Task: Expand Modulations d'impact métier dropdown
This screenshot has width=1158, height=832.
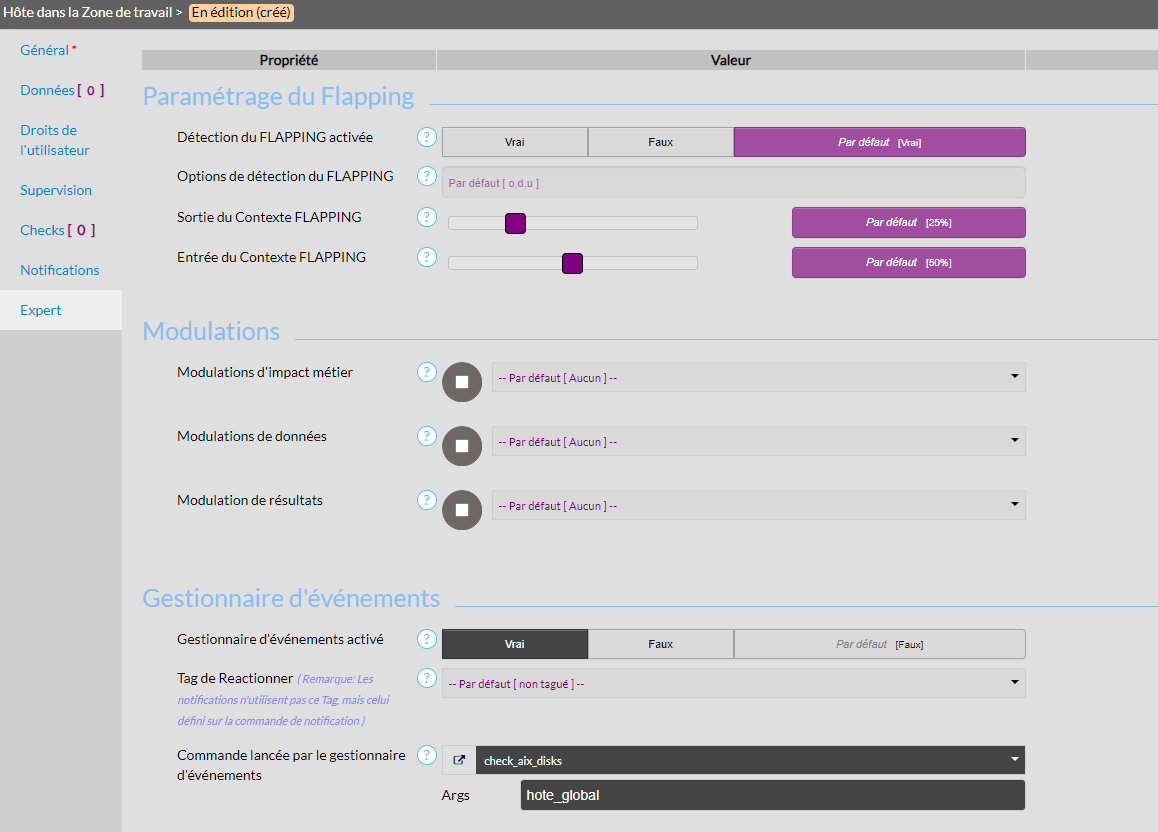Action: [x=758, y=377]
